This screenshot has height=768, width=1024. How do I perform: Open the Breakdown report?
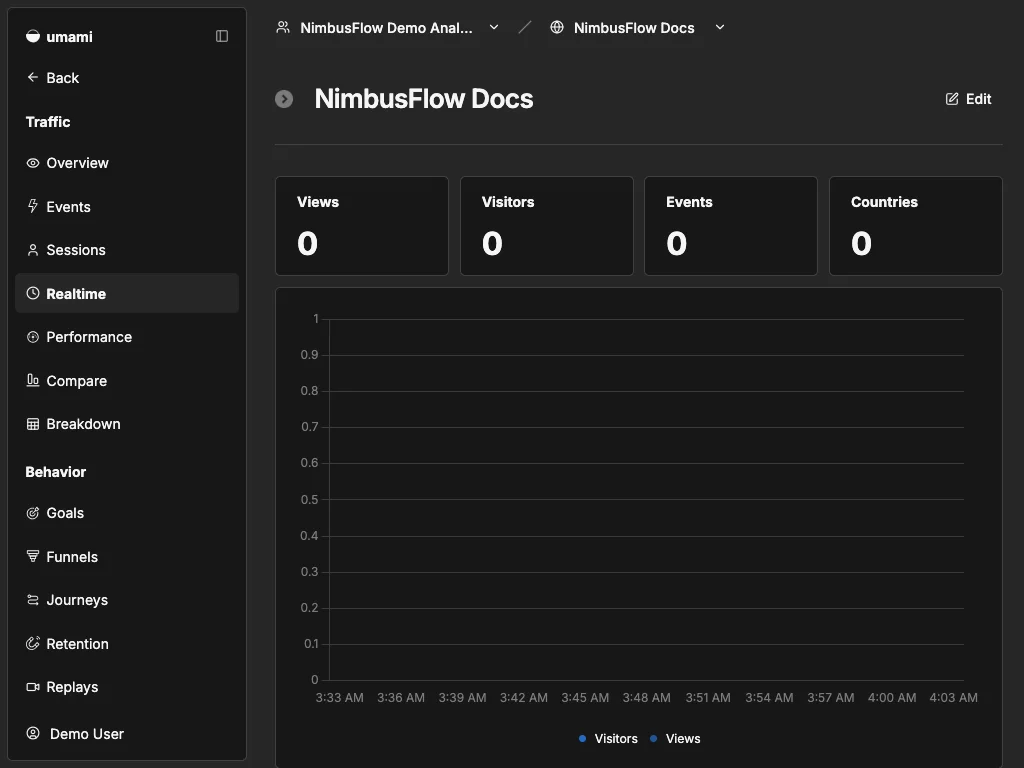pos(127,424)
